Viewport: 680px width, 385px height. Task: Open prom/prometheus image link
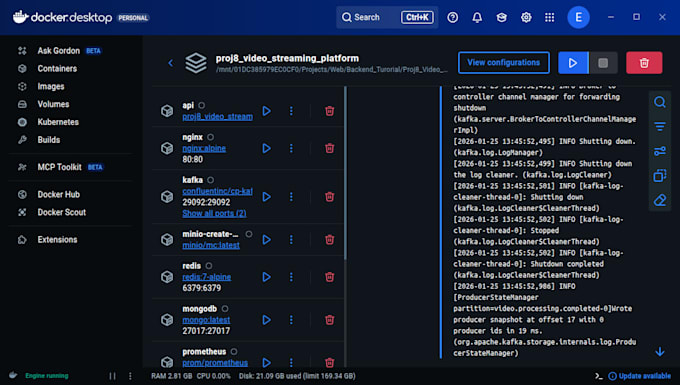click(215, 363)
